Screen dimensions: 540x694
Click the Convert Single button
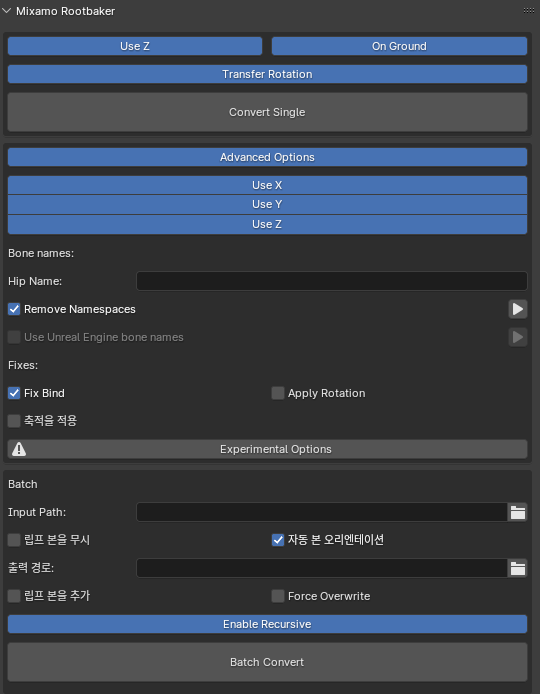click(267, 112)
